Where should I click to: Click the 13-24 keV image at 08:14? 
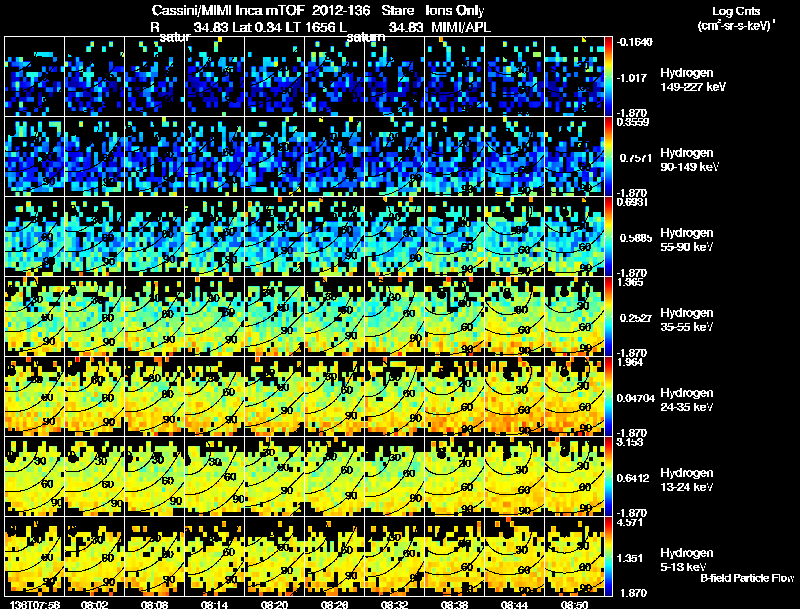click(214, 476)
